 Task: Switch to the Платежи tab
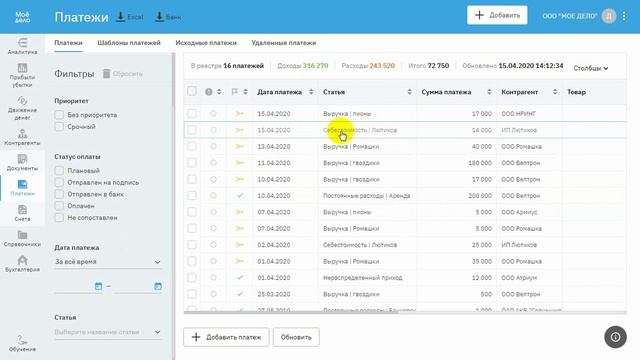(68, 43)
